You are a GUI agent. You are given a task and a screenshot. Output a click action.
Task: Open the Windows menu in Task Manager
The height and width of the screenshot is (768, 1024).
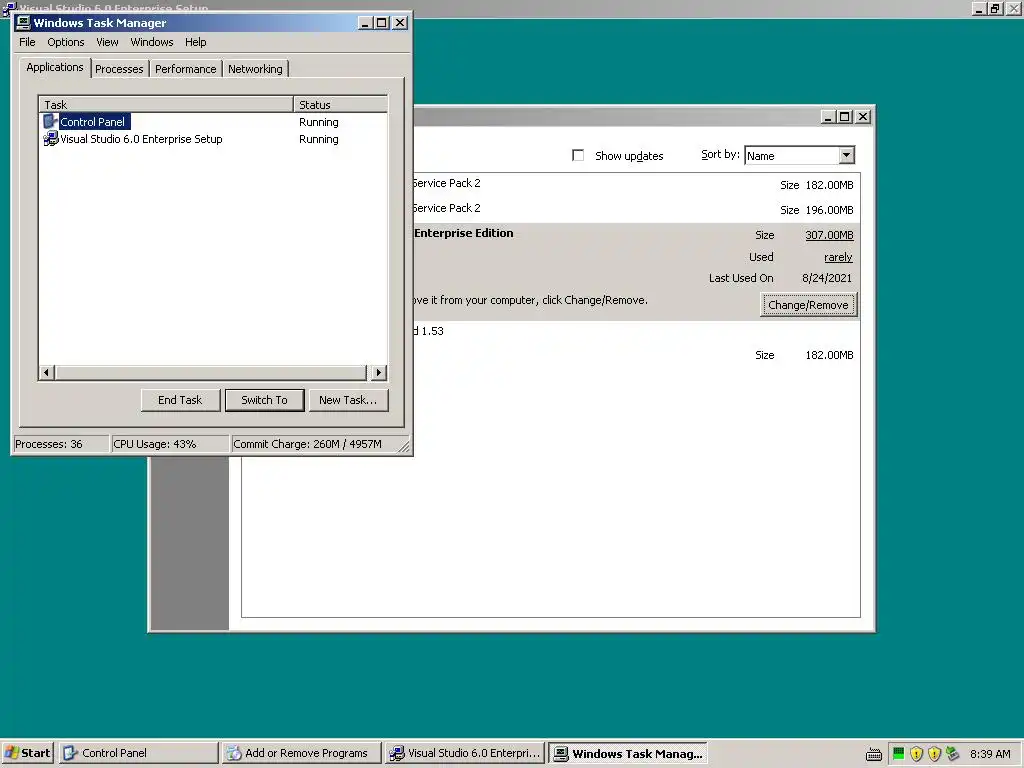[x=152, y=42]
